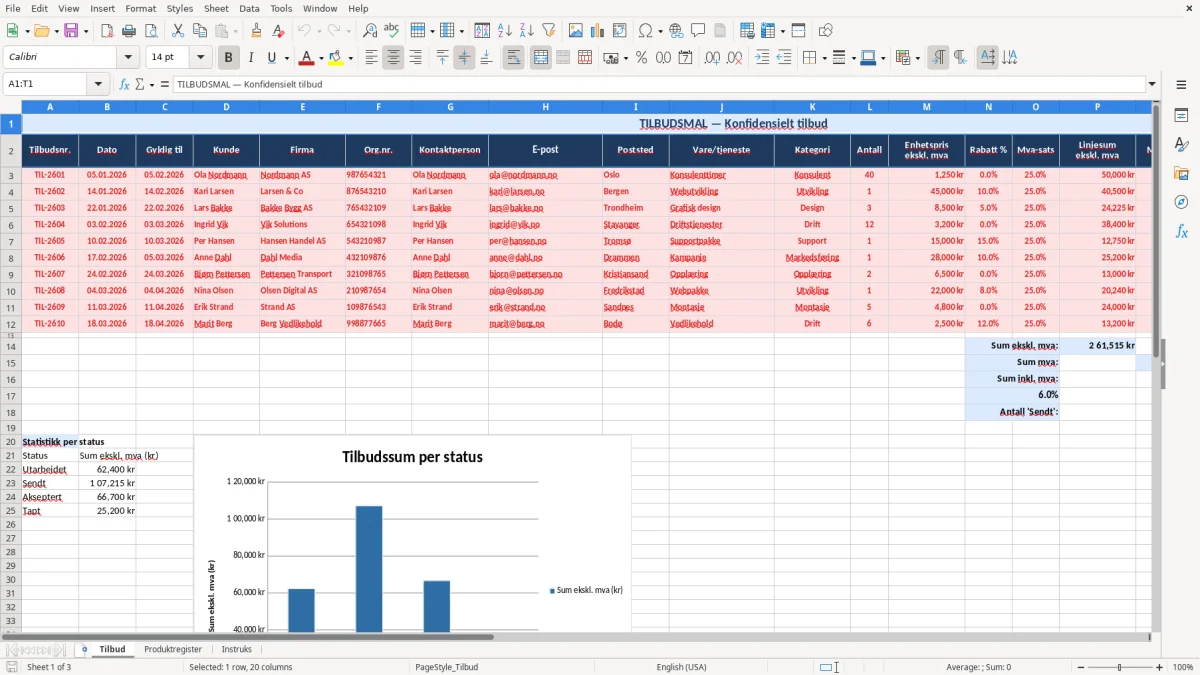Image resolution: width=1200 pixels, height=675 pixels.
Task: Click PageStyle_Tilbud in status bar
Action: pyautogui.click(x=446, y=667)
